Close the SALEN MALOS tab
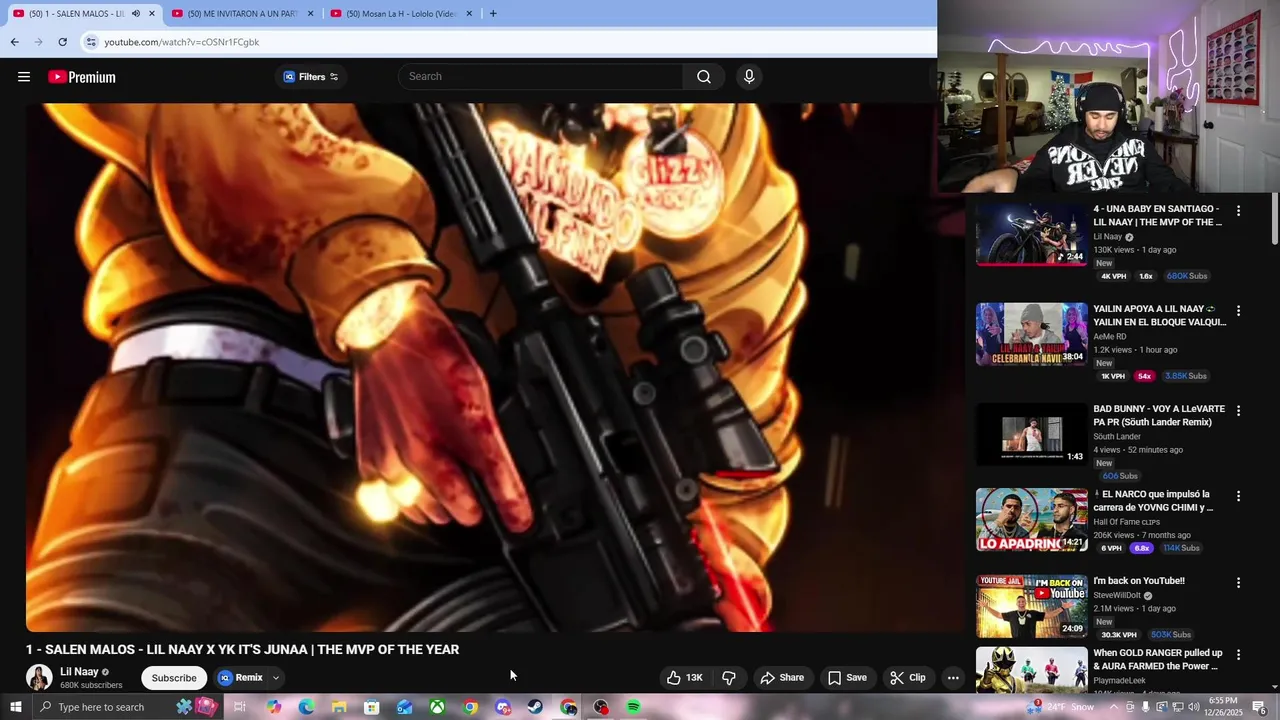Image resolution: width=1280 pixels, height=720 pixels. pos(152,14)
